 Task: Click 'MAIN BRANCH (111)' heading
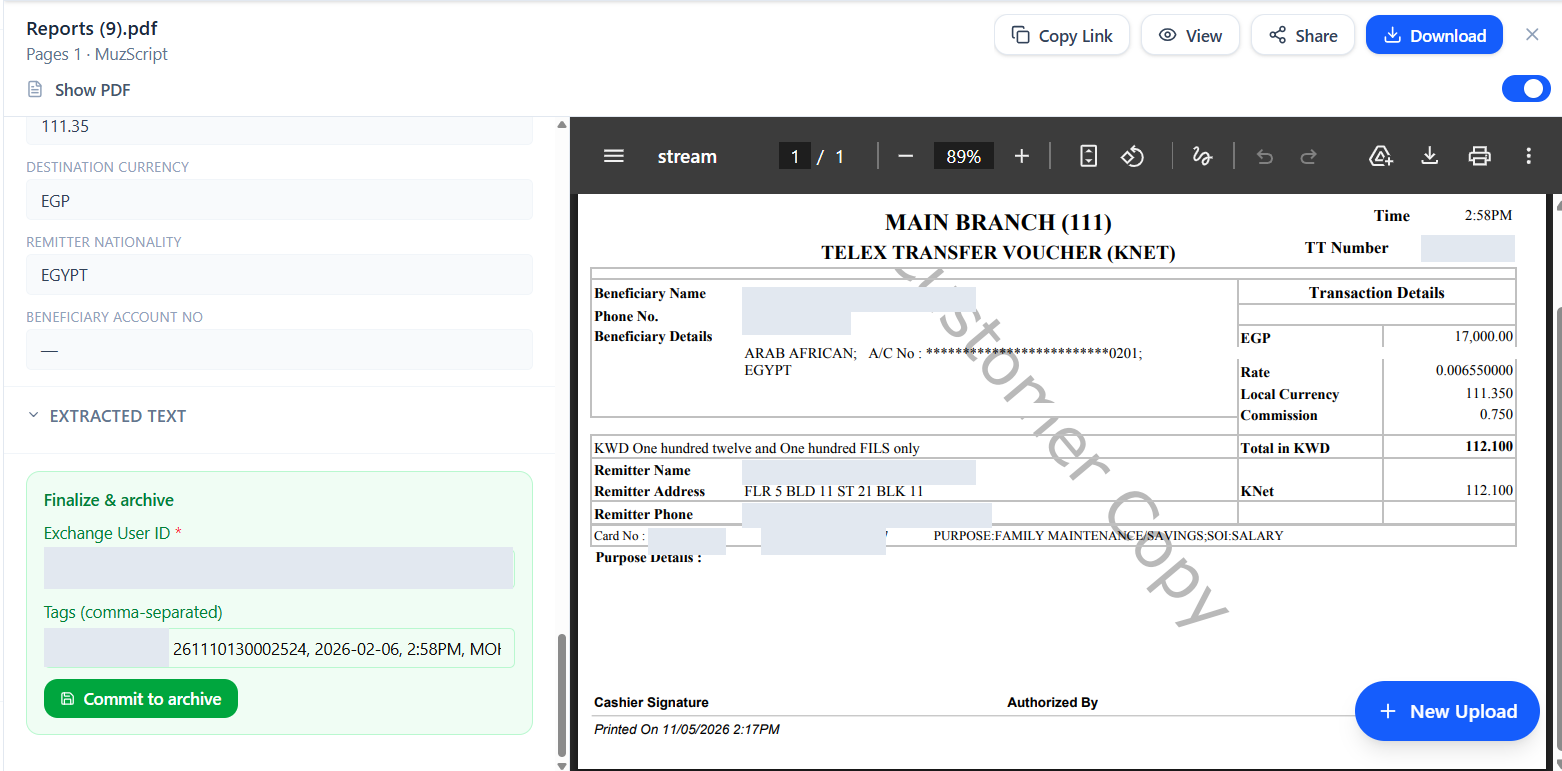click(998, 222)
